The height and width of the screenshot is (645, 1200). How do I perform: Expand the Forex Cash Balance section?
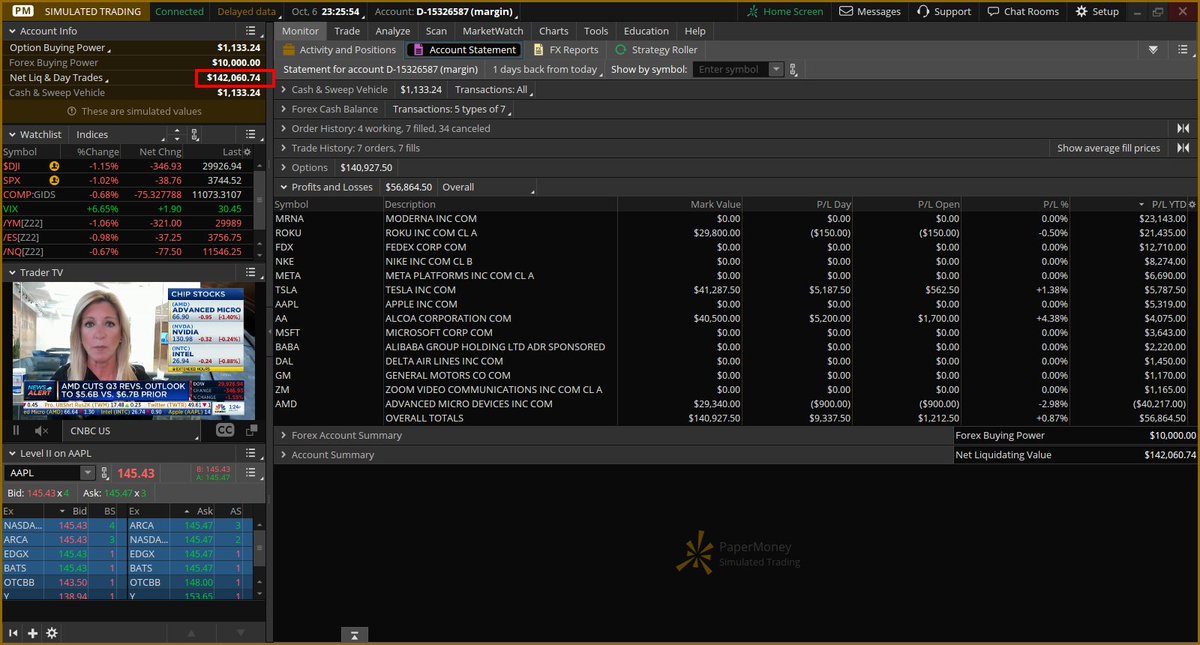pos(284,109)
